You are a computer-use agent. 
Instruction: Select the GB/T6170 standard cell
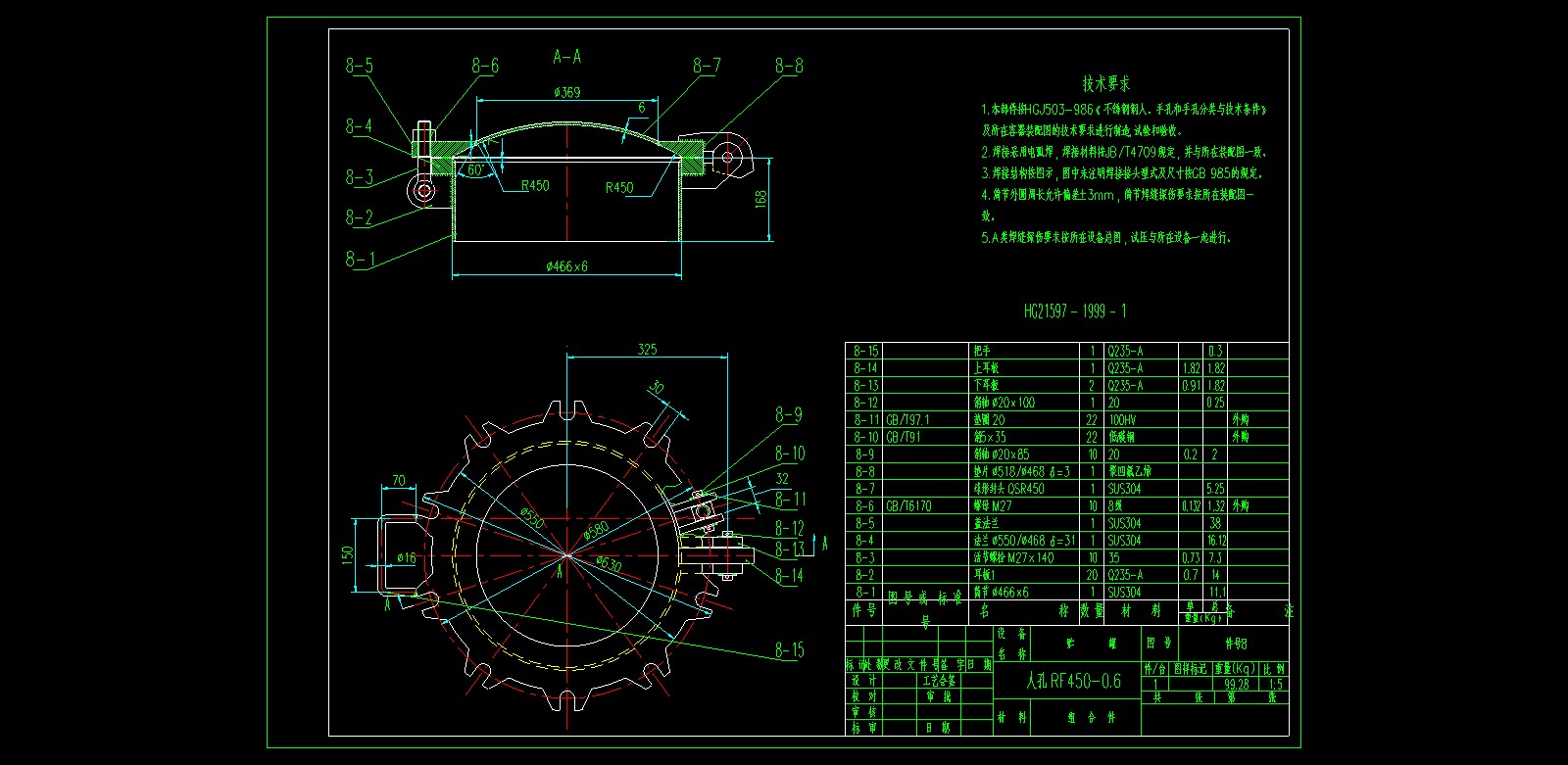pyautogui.click(x=908, y=506)
